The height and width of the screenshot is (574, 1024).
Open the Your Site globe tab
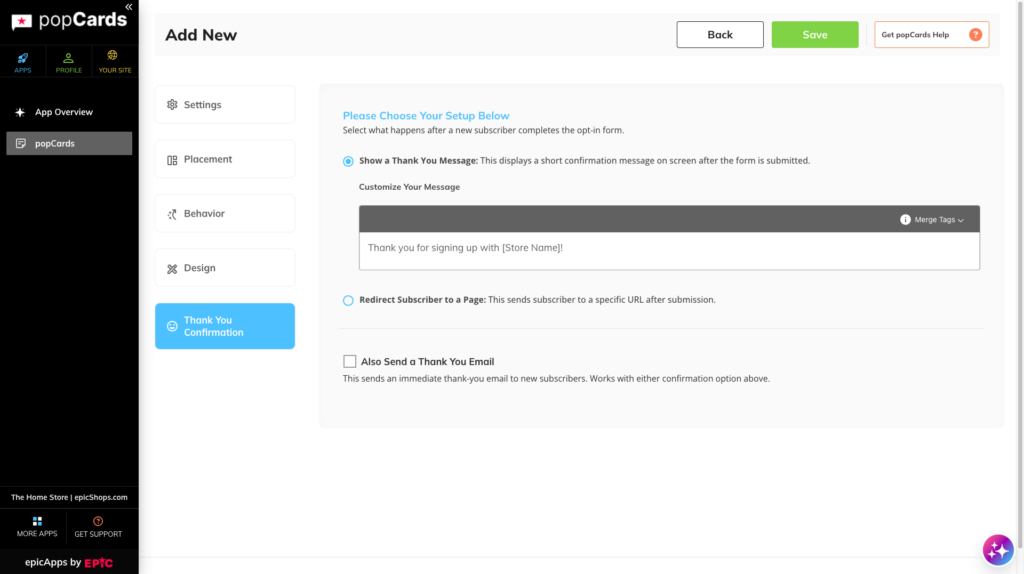[x=115, y=62]
